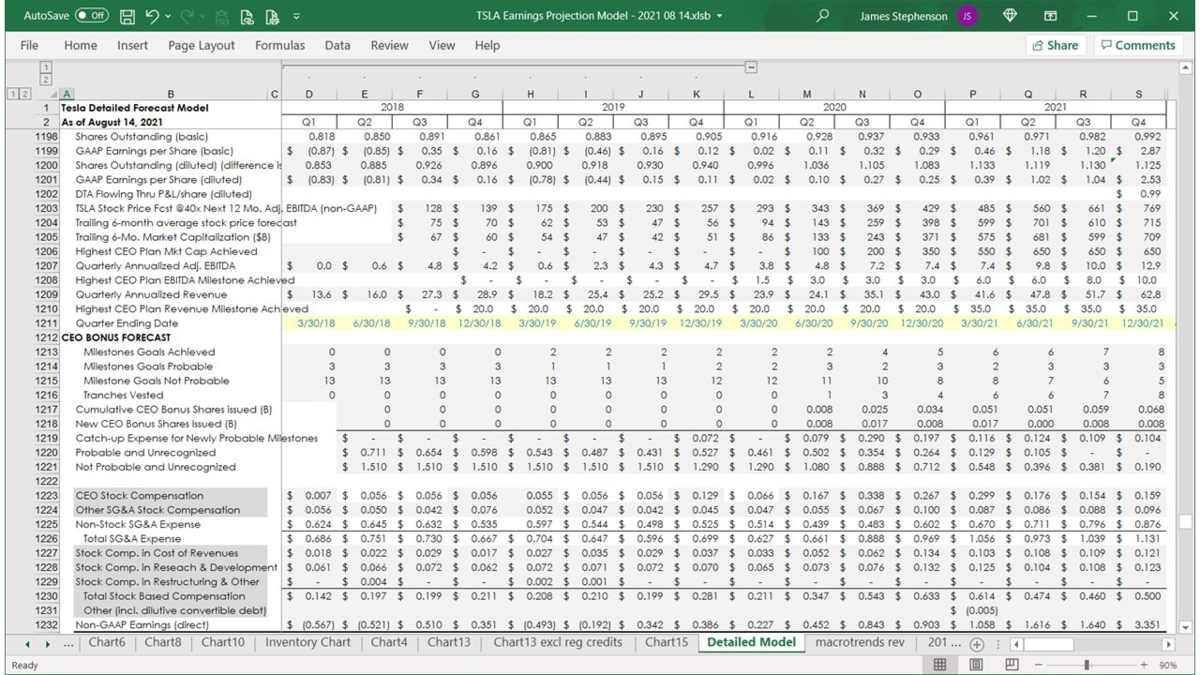Open the file name dropdown arrow

pyautogui.click(x=719, y=17)
